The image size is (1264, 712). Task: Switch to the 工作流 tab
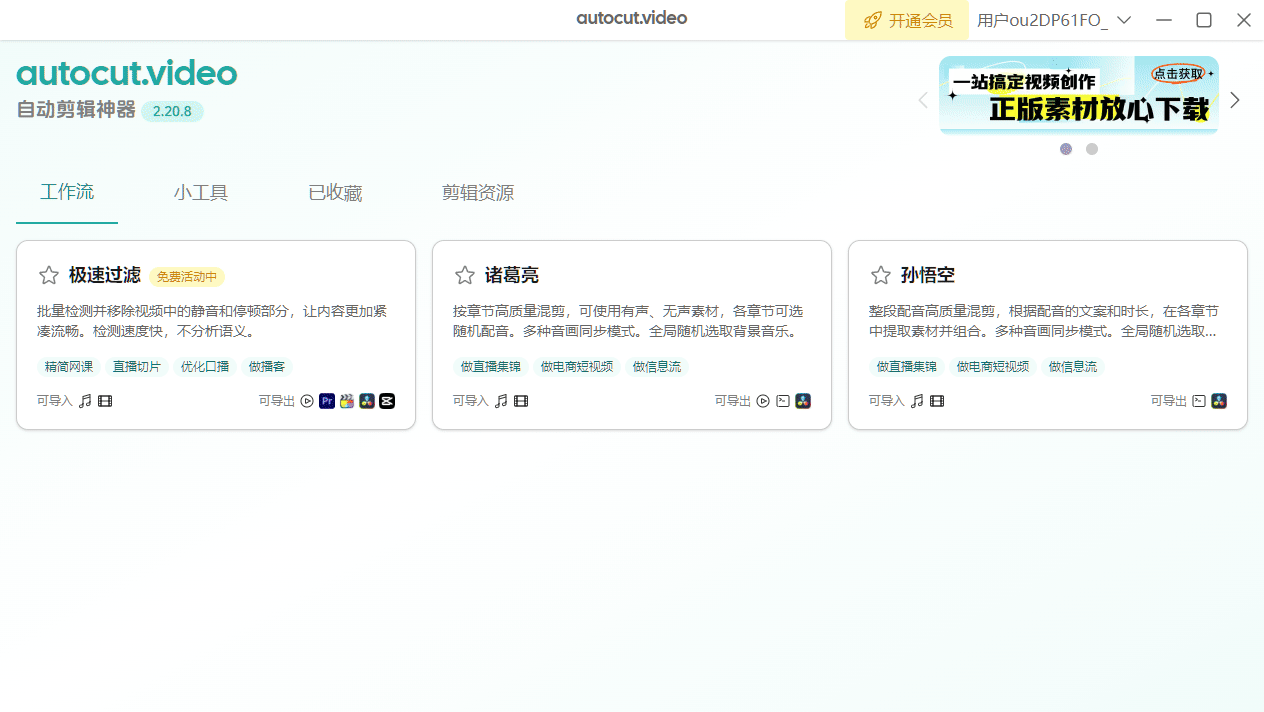point(67,192)
